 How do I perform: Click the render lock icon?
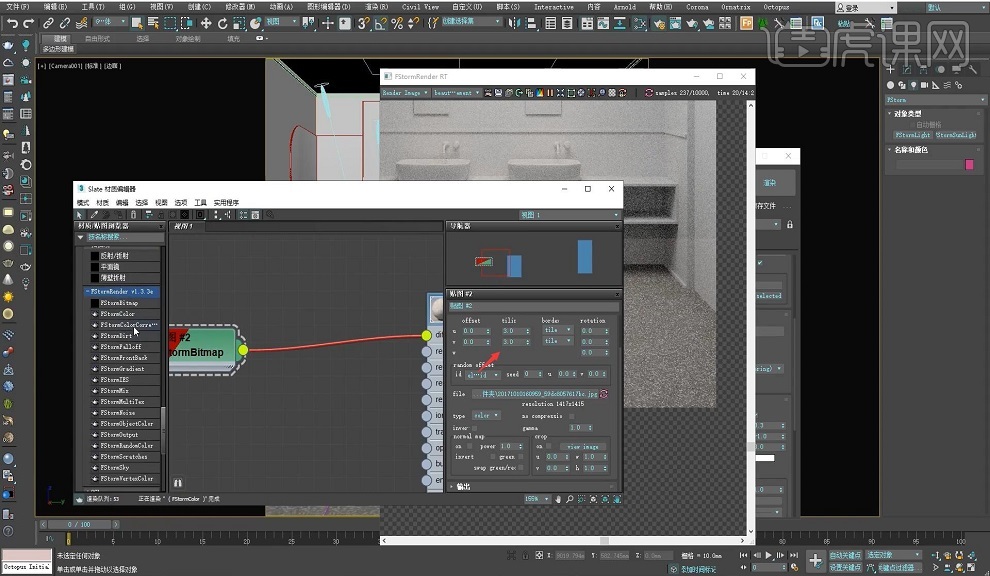click(790, 225)
